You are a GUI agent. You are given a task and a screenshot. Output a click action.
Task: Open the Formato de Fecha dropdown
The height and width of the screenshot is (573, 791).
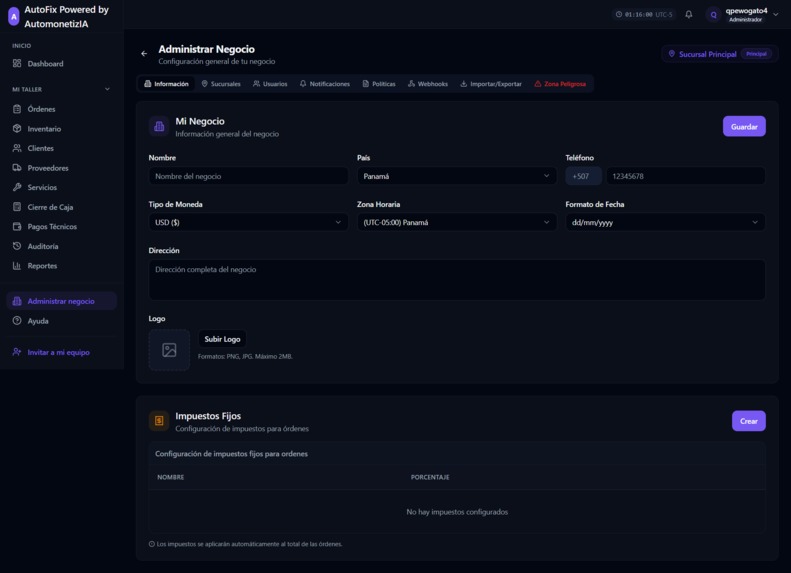[665, 222]
